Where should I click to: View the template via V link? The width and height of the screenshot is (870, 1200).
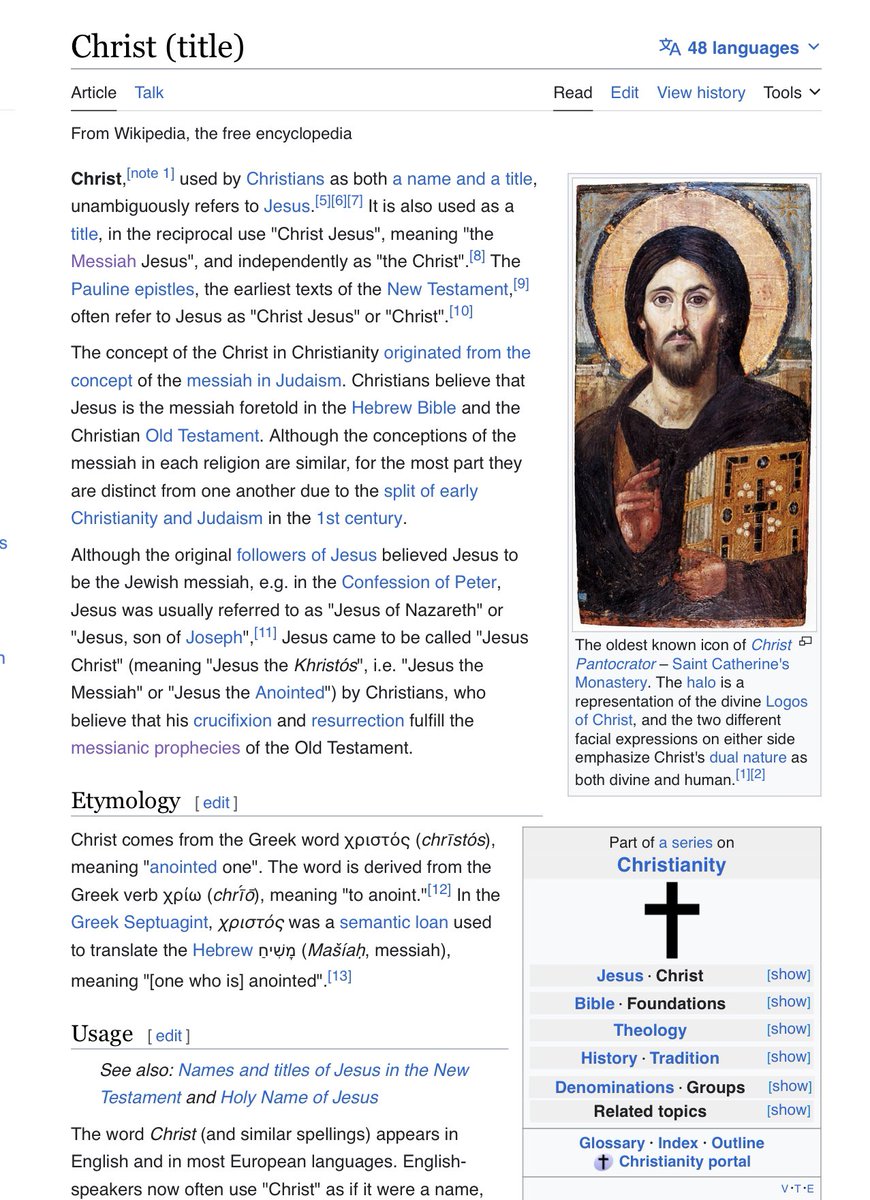click(784, 1188)
